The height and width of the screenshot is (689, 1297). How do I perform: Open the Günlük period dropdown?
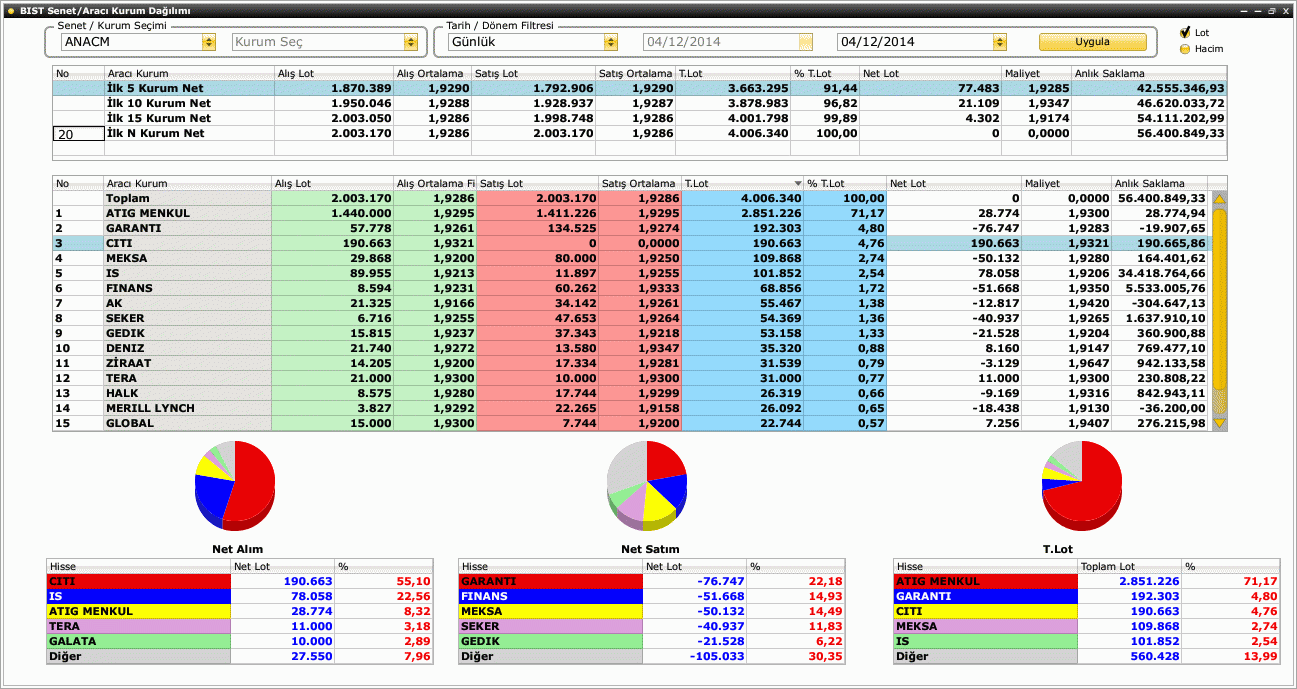point(610,42)
